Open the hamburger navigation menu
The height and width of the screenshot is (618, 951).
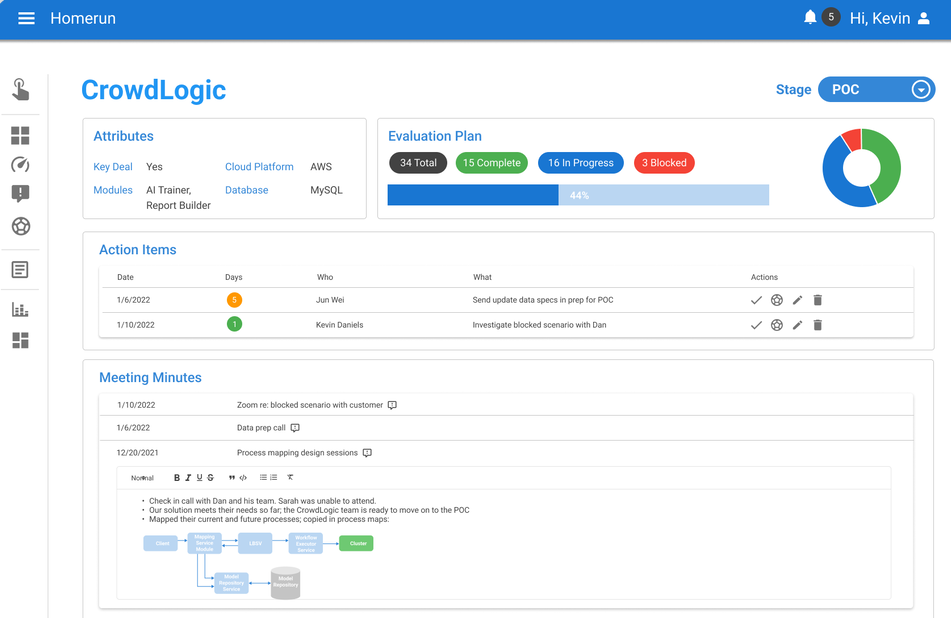[x=25, y=17]
